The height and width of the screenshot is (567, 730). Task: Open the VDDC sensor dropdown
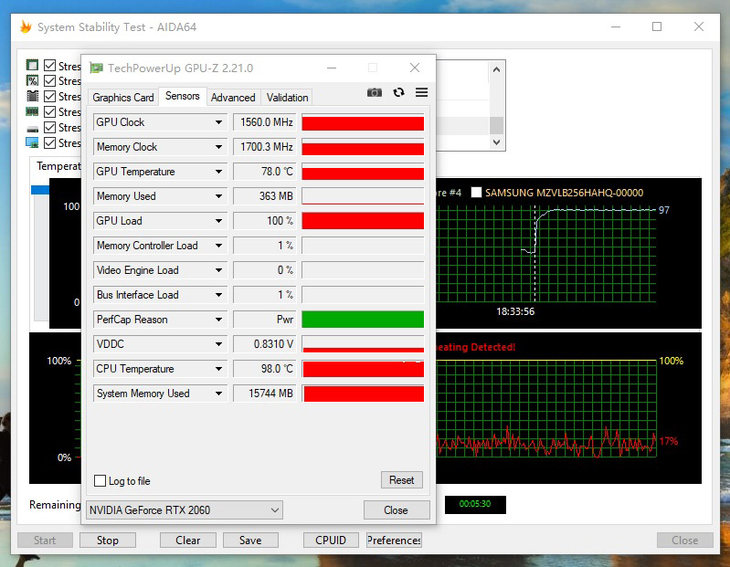[218, 344]
